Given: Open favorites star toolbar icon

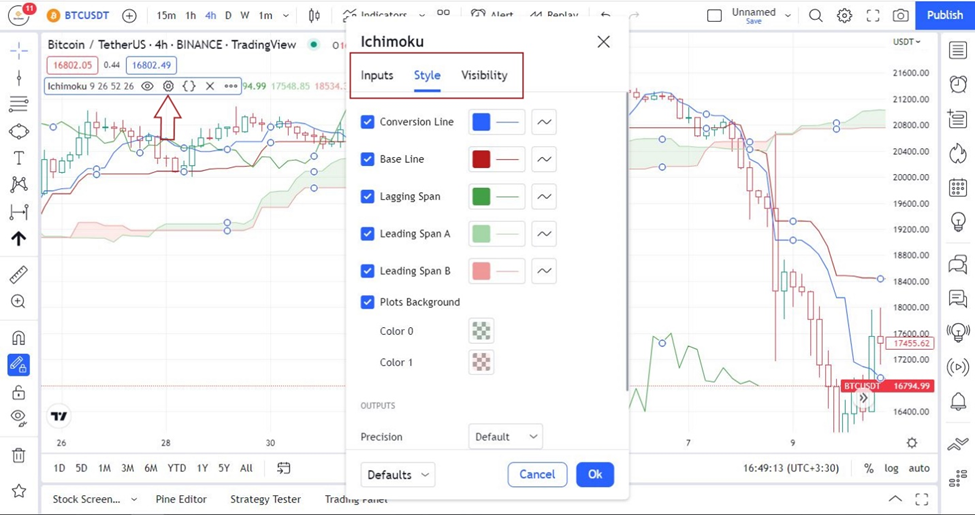Looking at the screenshot, I should (x=19, y=491).
